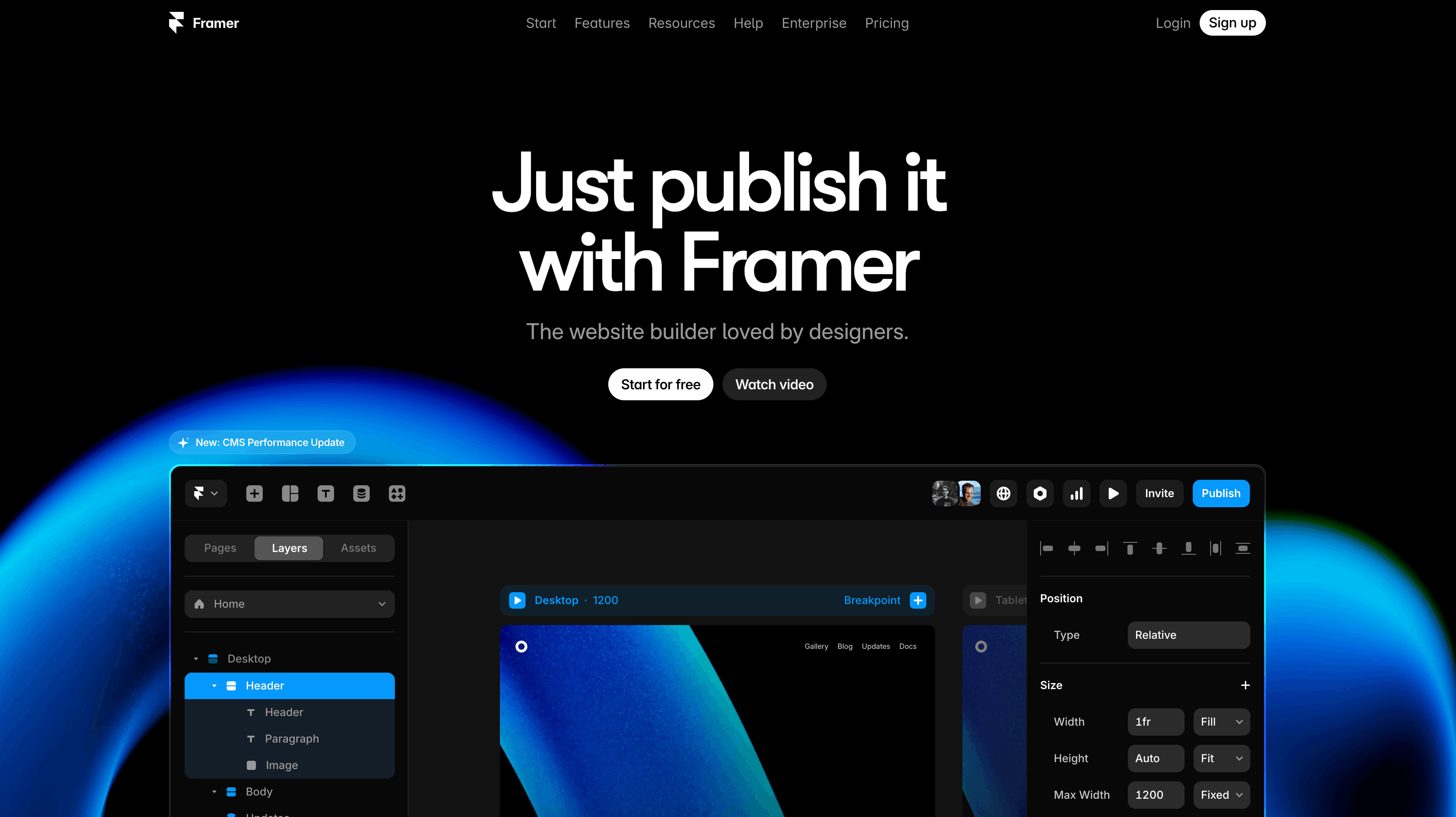Click the Width 1fr input field
The image size is (1456, 817).
click(x=1155, y=722)
